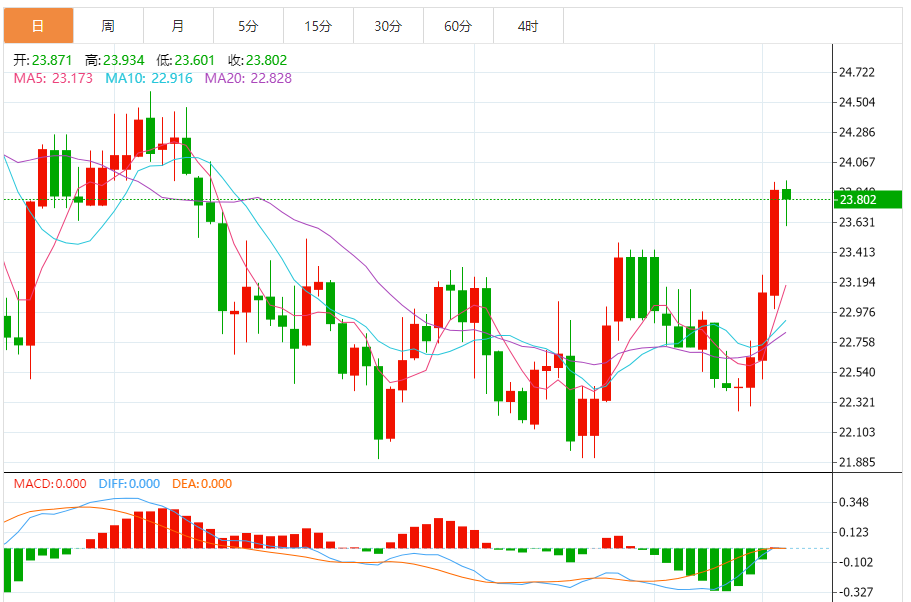Screen dimensions: 911x602
Task: Open the 30分 timeframe tab
Action: pos(389,26)
